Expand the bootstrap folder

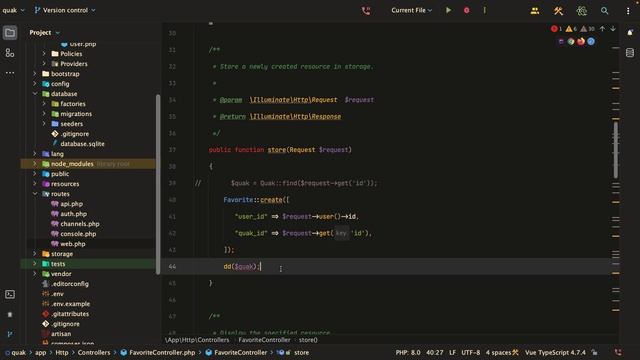35,74
